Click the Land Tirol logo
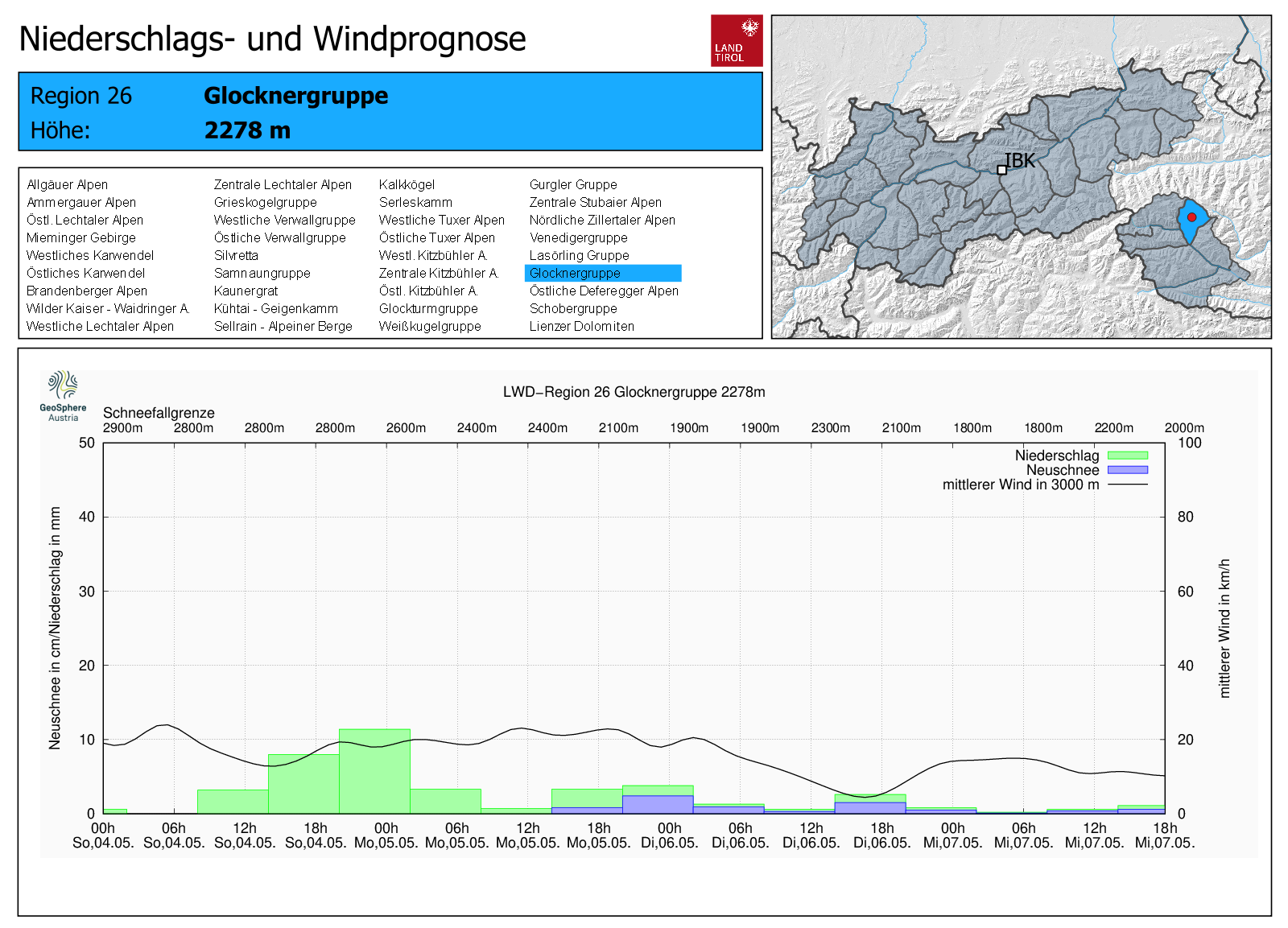The width and height of the screenshot is (1288, 928). coord(737,40)
